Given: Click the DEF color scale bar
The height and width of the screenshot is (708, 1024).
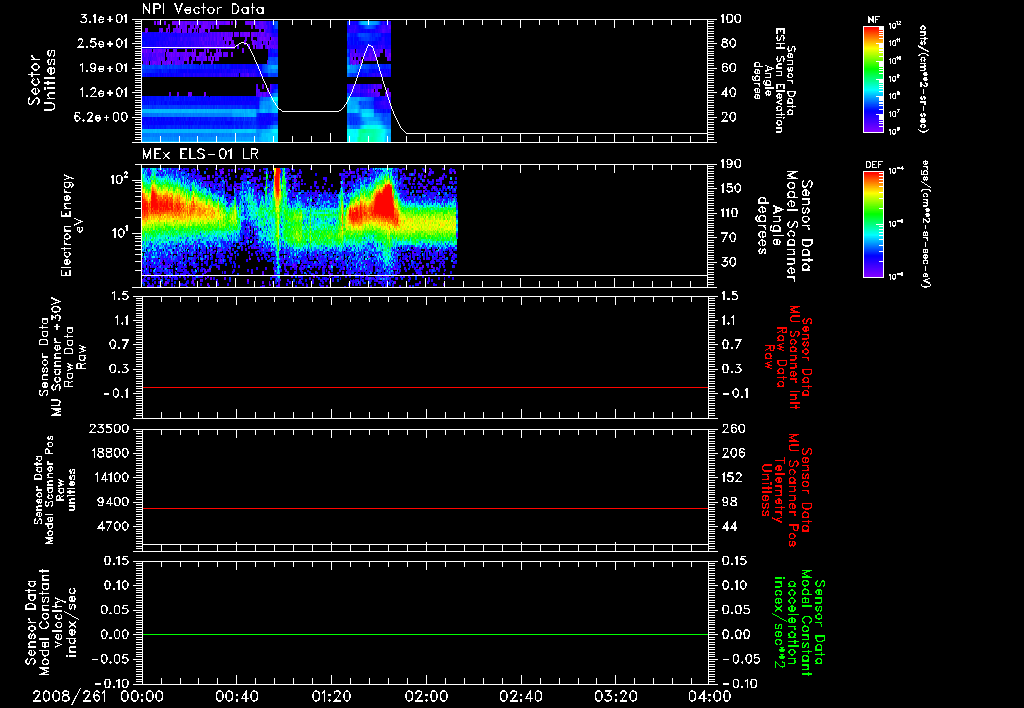Looking at the screenshot, I should click(874, 224).
